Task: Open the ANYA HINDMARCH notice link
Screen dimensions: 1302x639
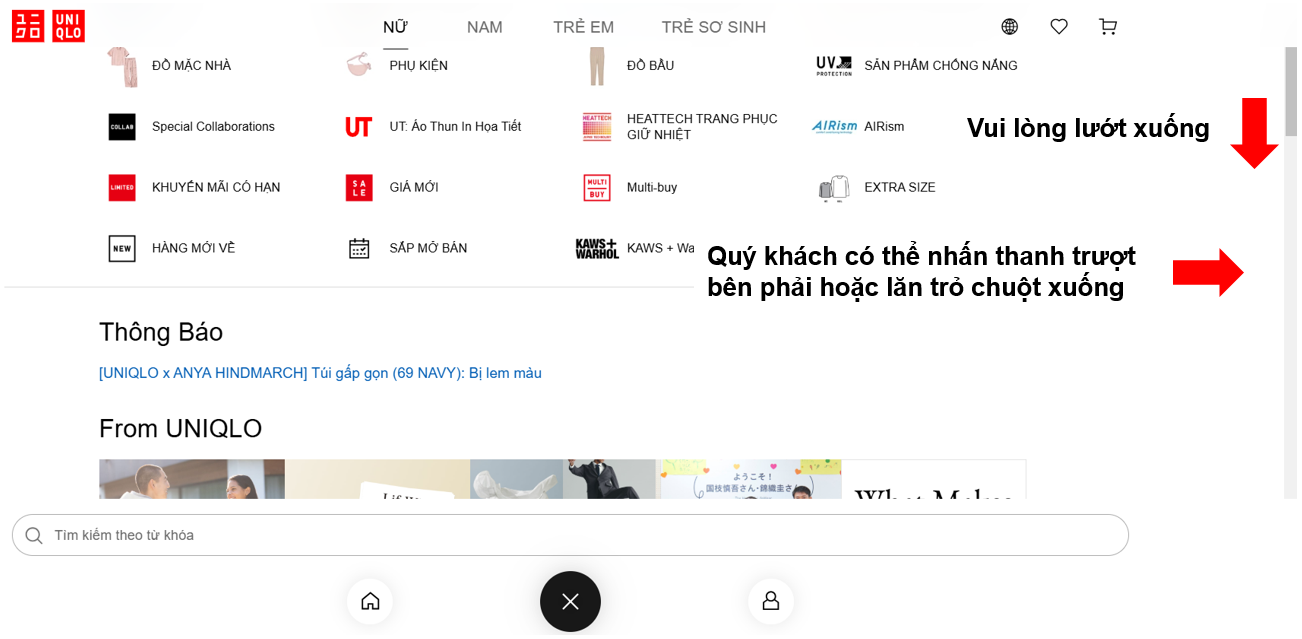Action: [x=320, y=373]
